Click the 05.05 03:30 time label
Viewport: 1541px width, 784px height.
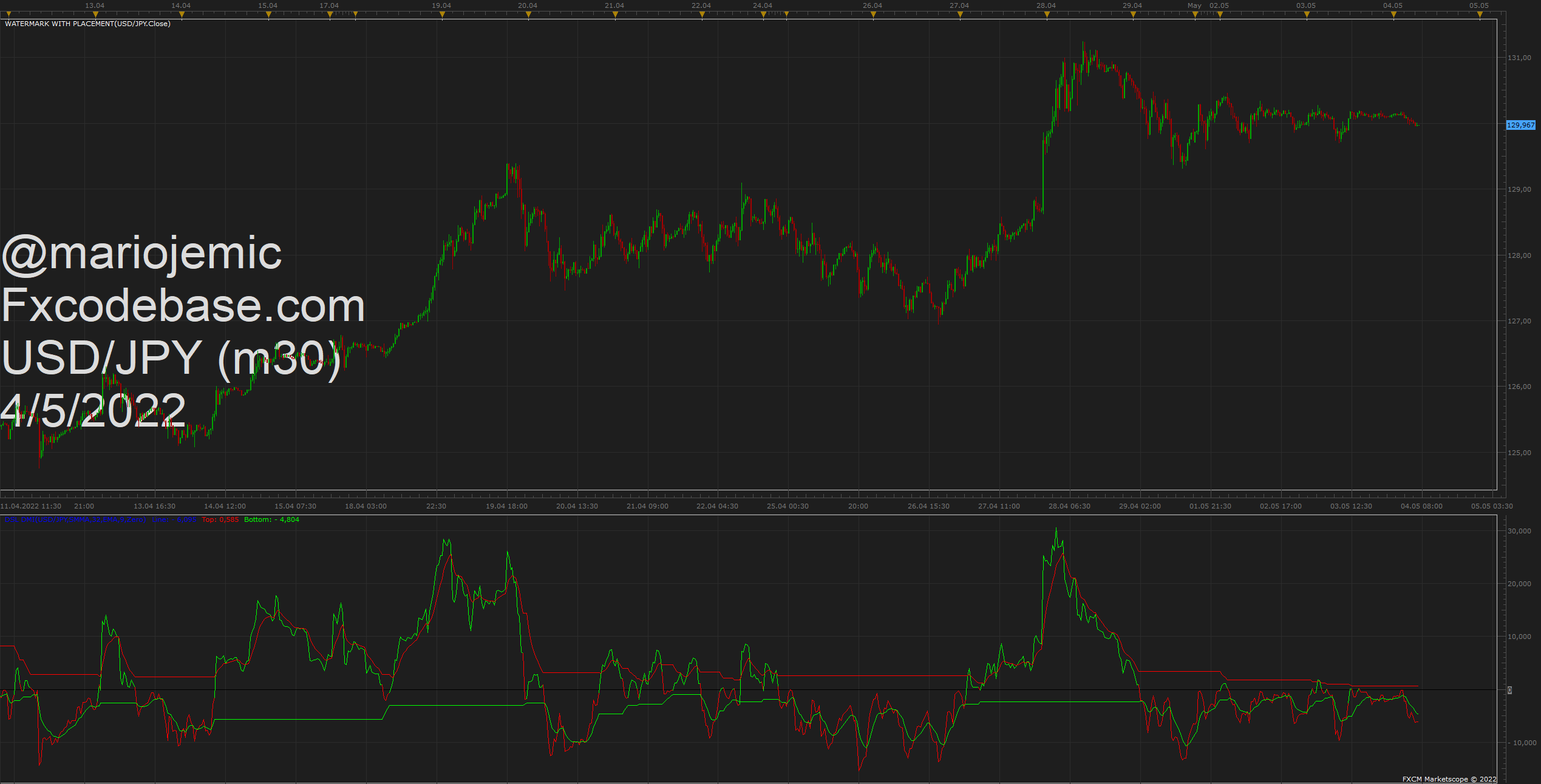1492,506
